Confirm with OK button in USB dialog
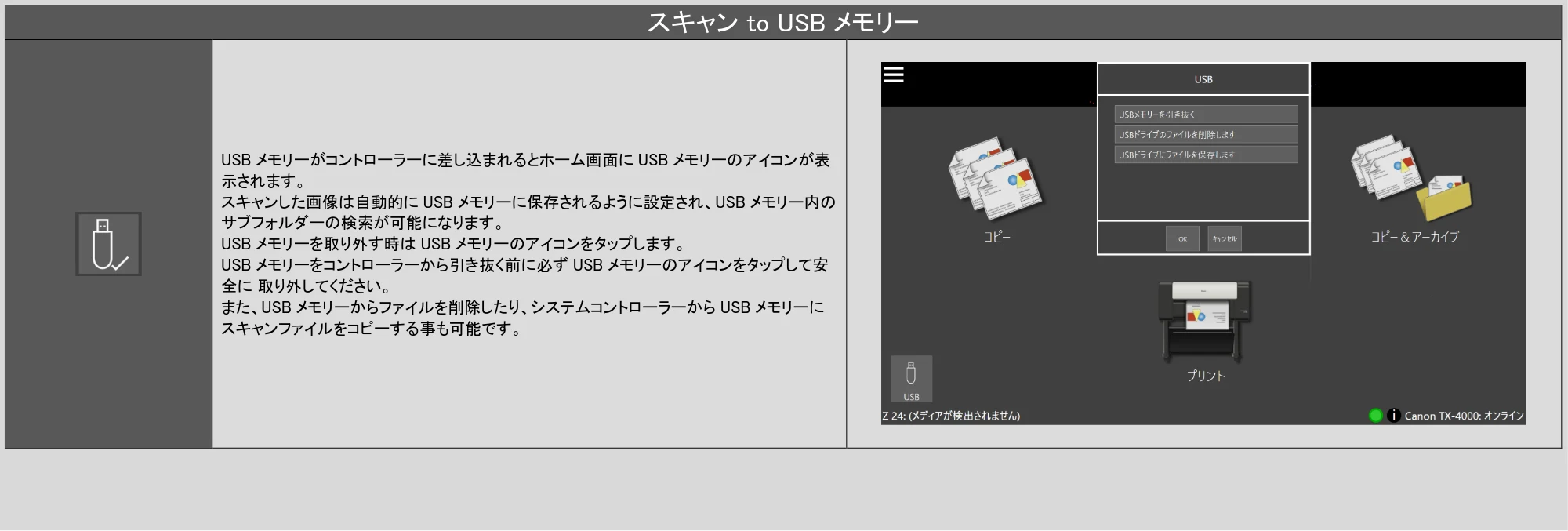 coord(1182,238)
